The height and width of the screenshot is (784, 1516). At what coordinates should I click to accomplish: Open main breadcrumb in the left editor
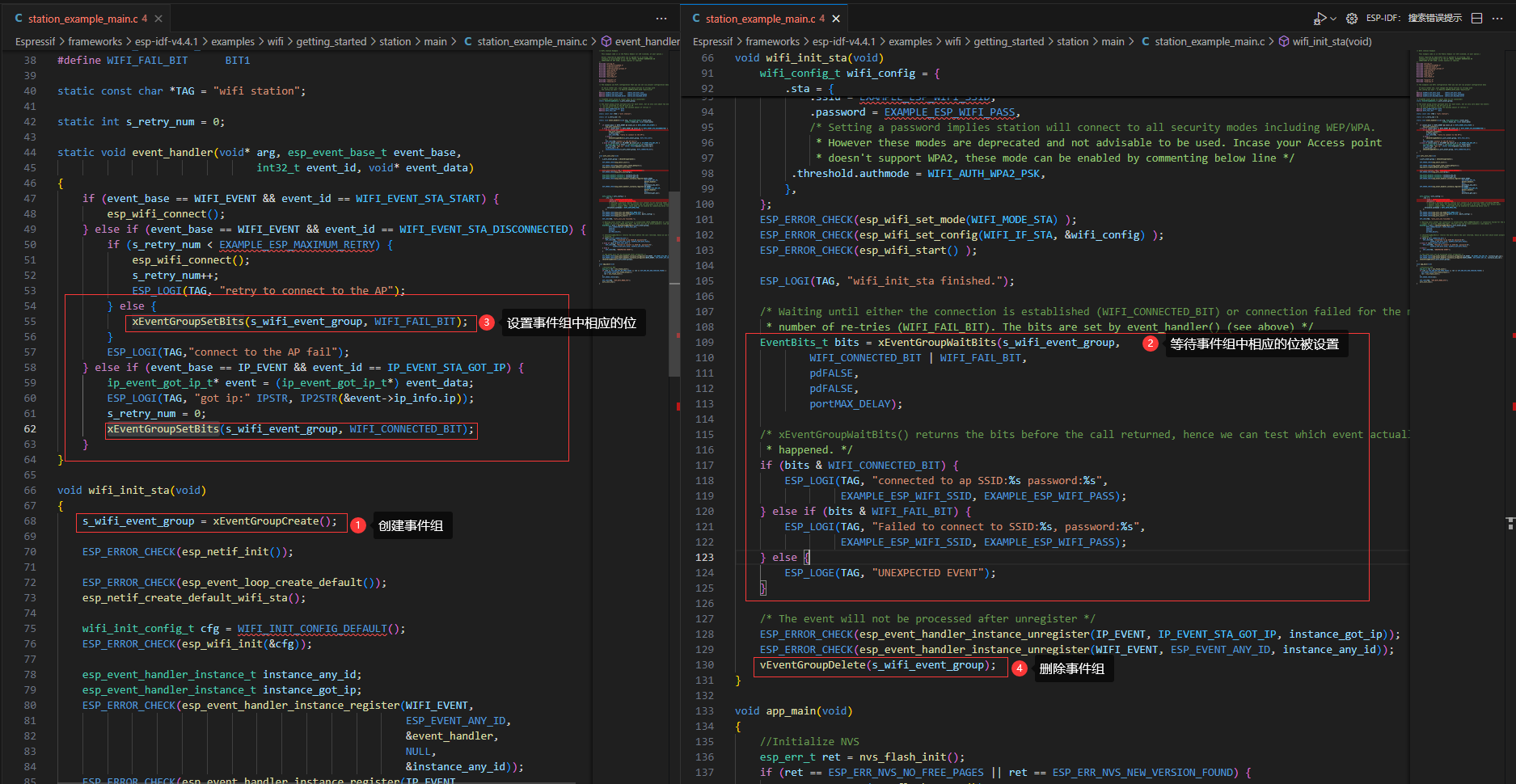(x=436, y=42)
